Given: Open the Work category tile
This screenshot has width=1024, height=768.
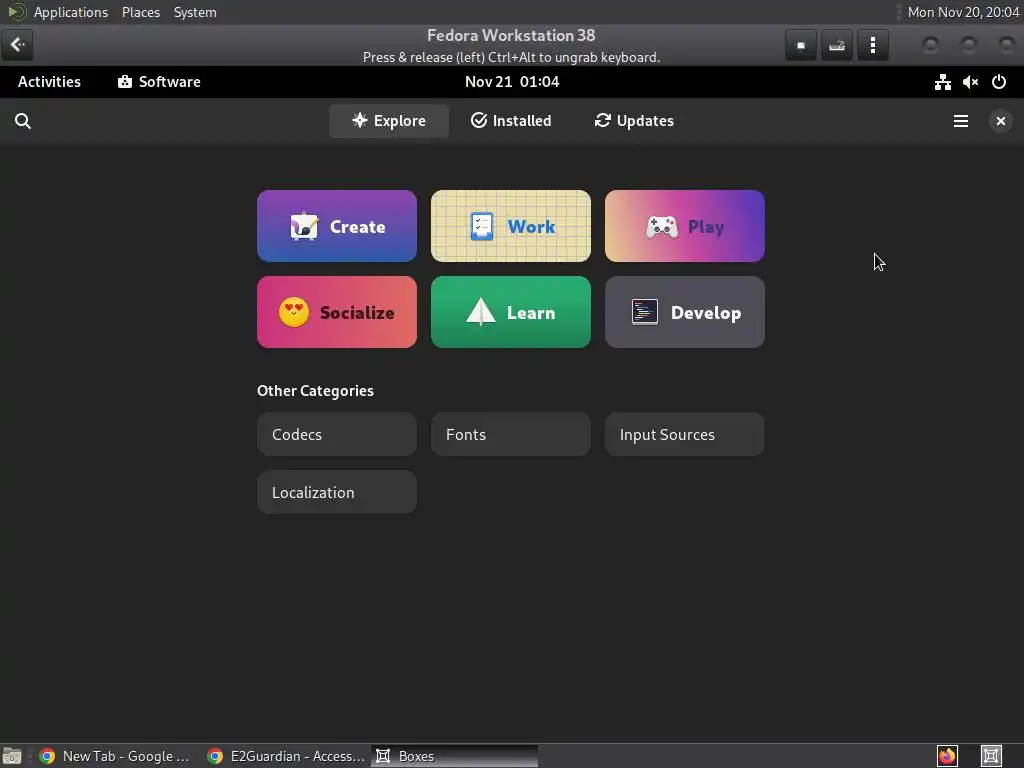Looking at the screenshot, I should point(511,226).
